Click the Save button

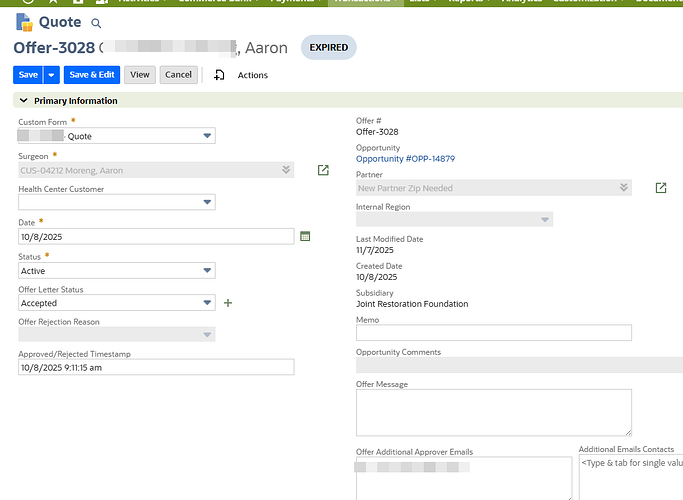click(x=28, y=75)
